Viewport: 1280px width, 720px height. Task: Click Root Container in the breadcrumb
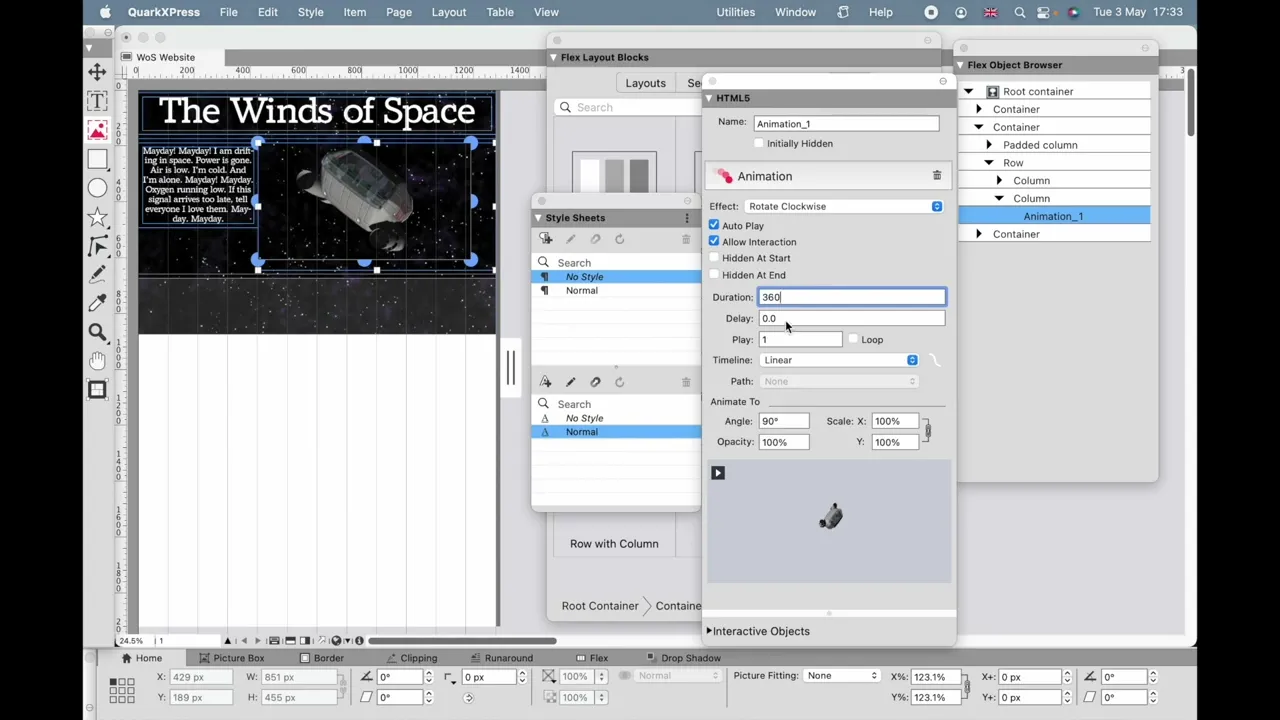coord(600,606)
